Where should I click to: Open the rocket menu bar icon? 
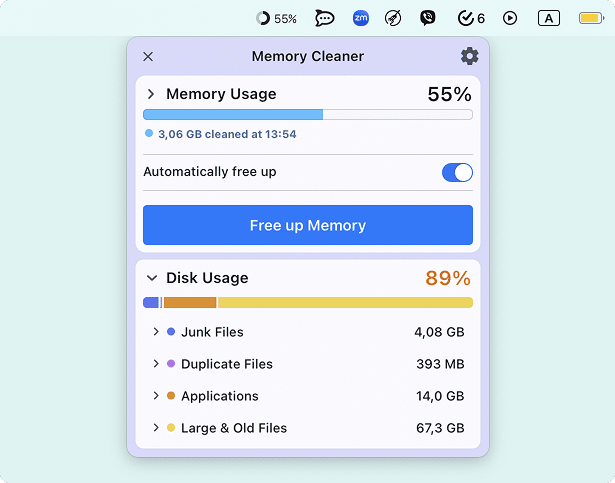pyautogui.click(x=393, y=18)
